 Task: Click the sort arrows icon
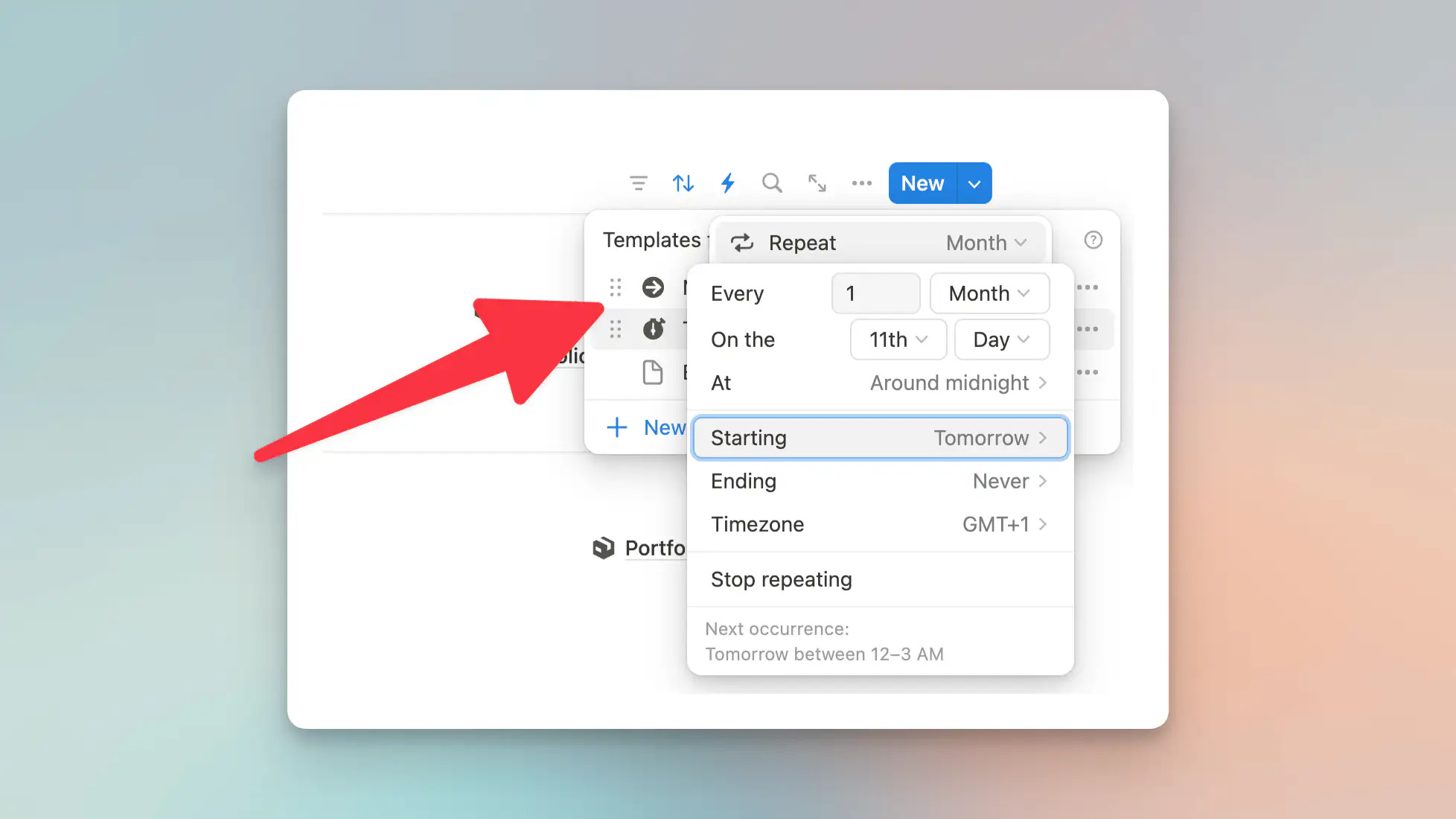pyautogui.click(x=683, y=183)
